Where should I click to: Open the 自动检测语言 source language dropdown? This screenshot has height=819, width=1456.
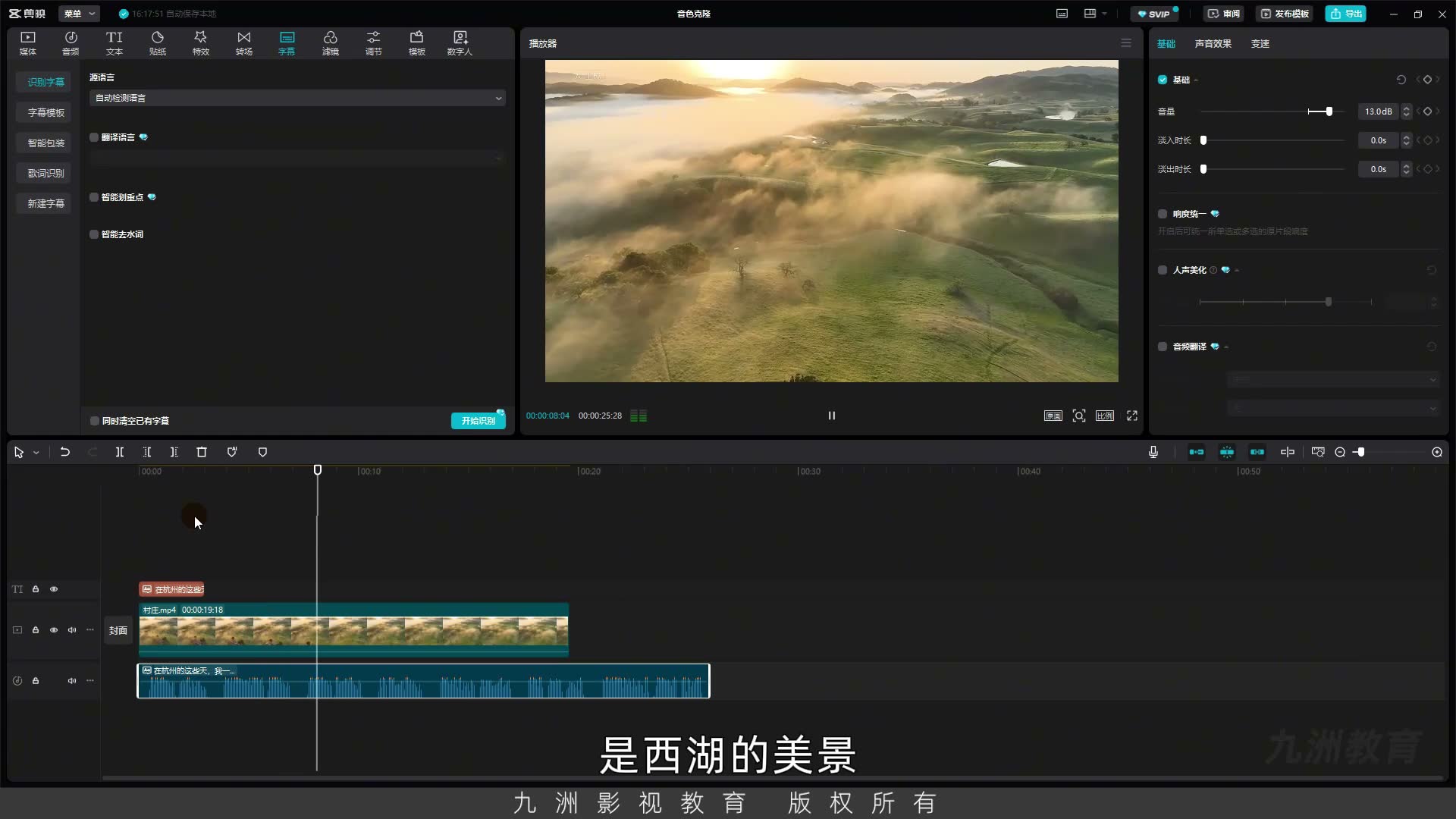coord(297,98)
